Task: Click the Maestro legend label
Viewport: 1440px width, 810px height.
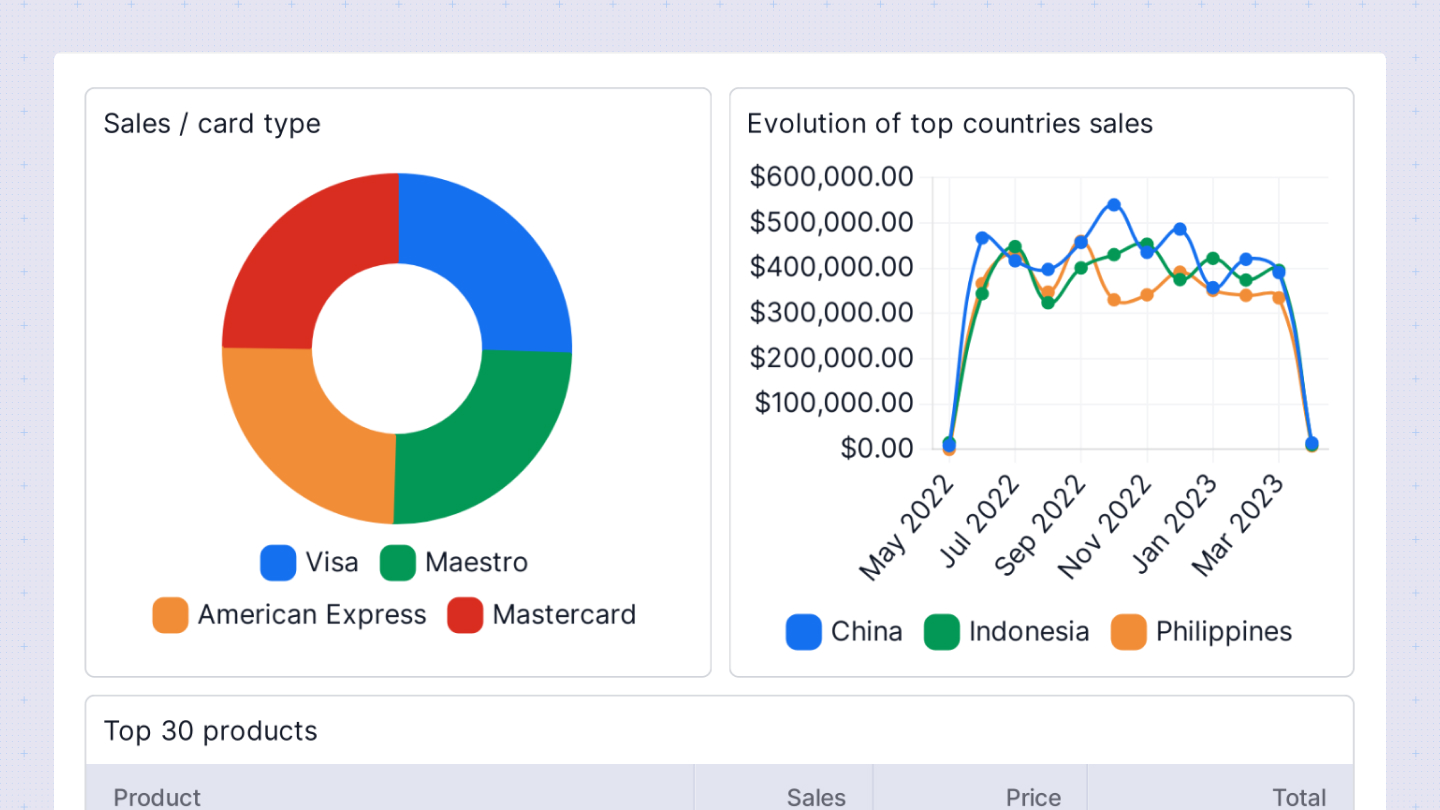Action: tap(476, 563)
